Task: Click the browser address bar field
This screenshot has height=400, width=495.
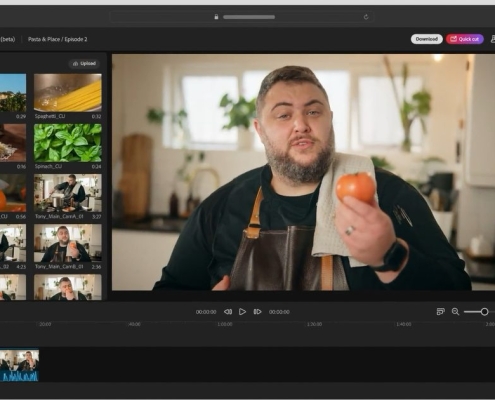Action: tap(242, 17)
